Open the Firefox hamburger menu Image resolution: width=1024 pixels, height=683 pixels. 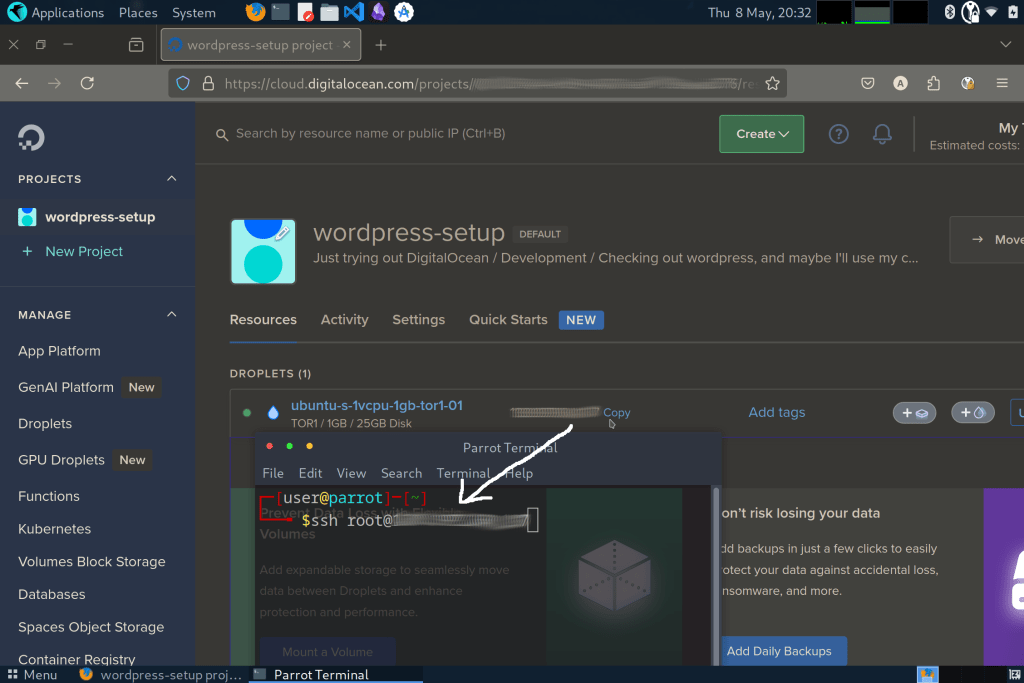(1002, 83)
